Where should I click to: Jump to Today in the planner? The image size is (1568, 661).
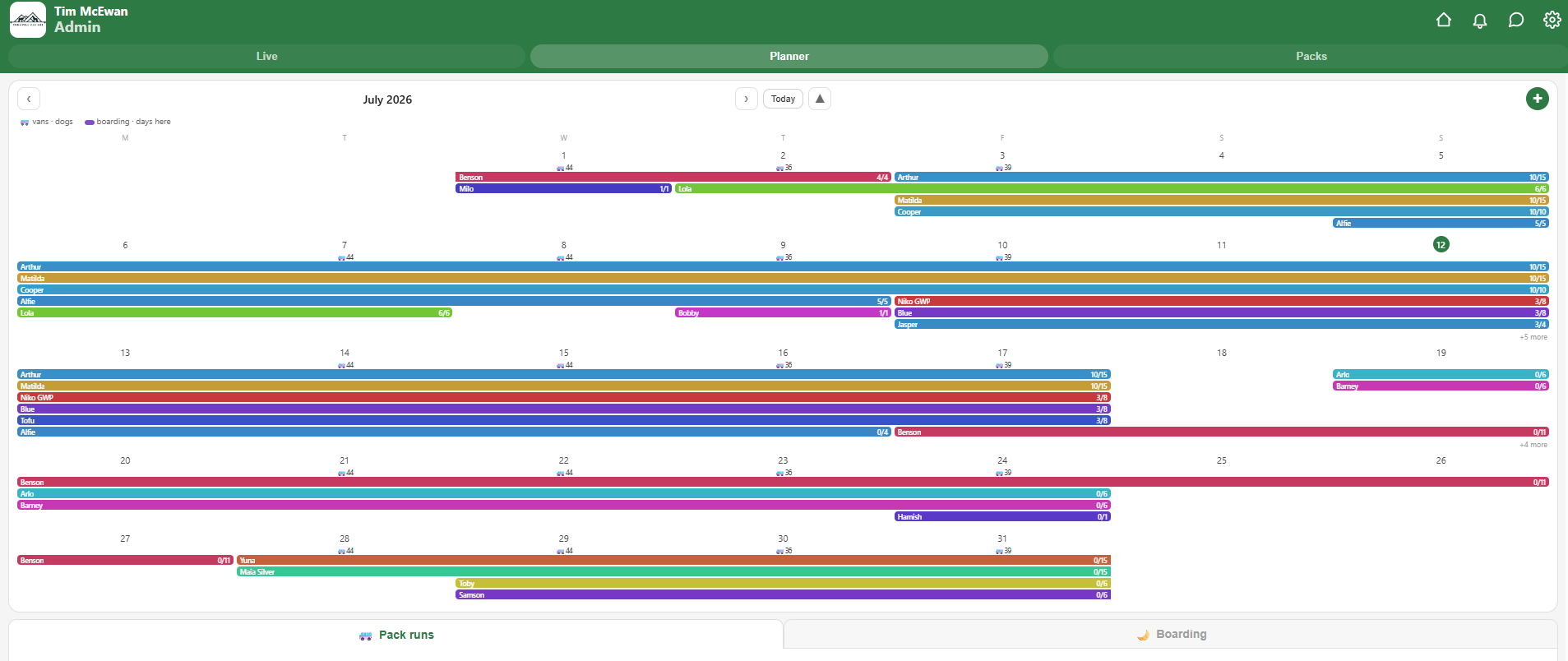pos(783,99)
